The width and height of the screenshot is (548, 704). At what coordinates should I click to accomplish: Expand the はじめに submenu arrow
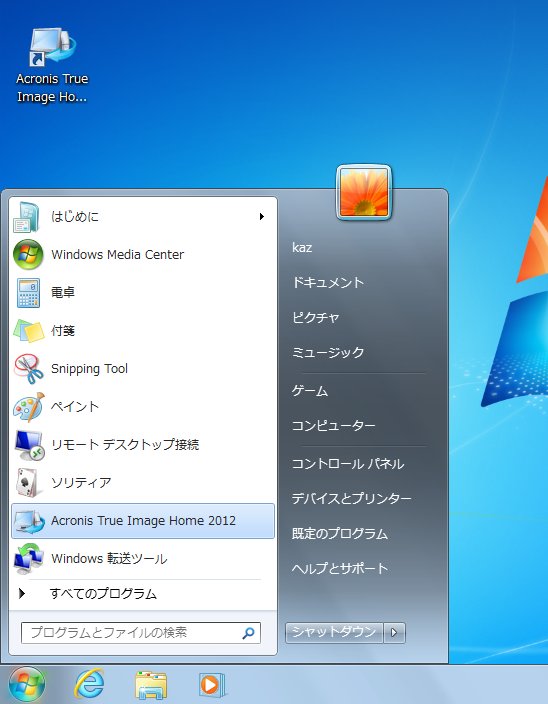click(262, 216)
